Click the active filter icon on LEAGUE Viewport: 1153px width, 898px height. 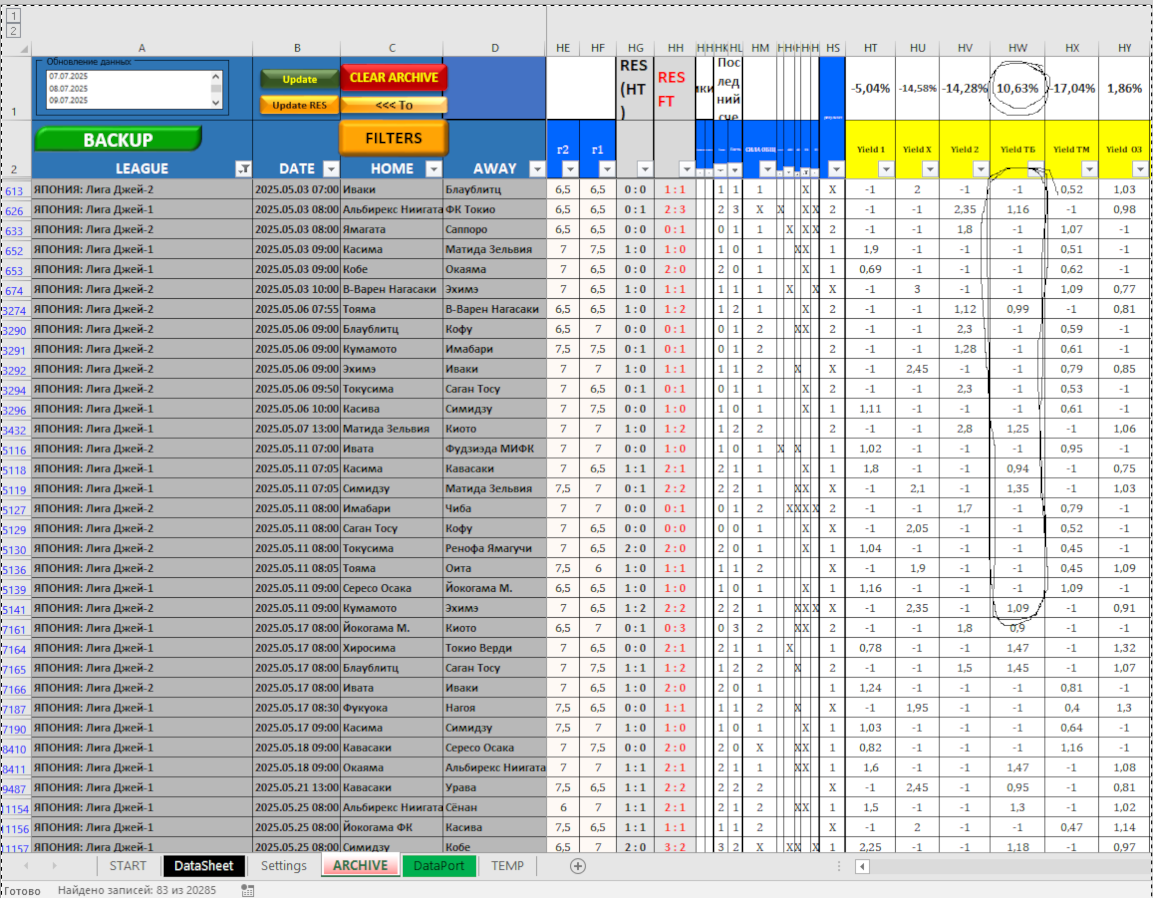[x=242, y=169]
